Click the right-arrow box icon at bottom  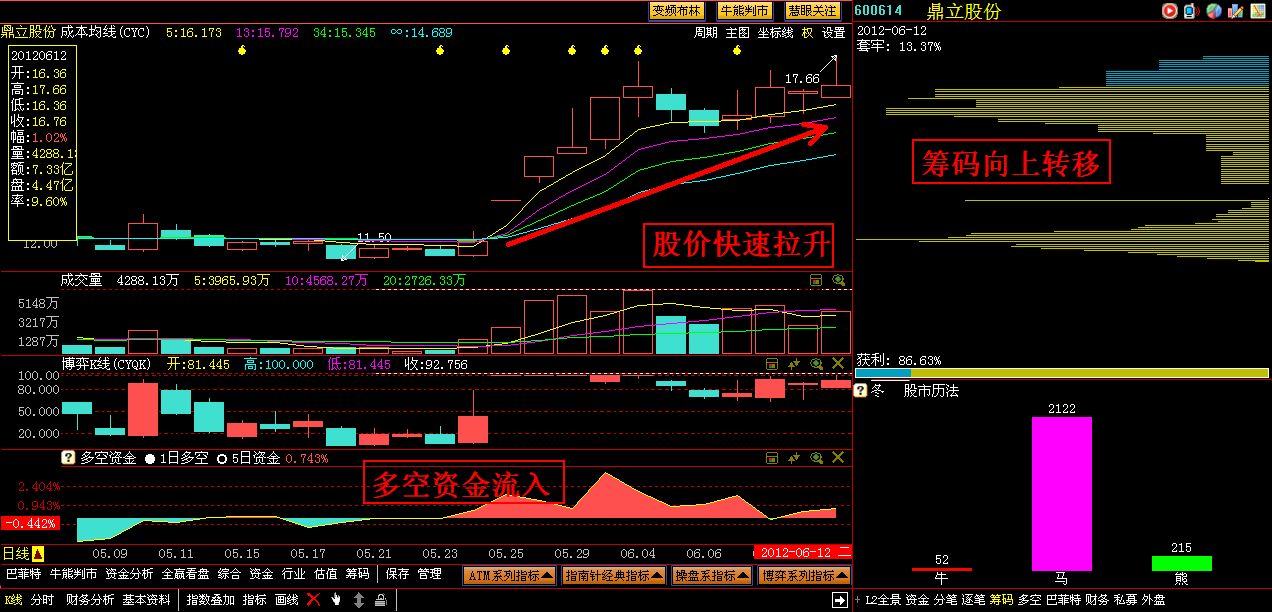click(x=840, y=600)
